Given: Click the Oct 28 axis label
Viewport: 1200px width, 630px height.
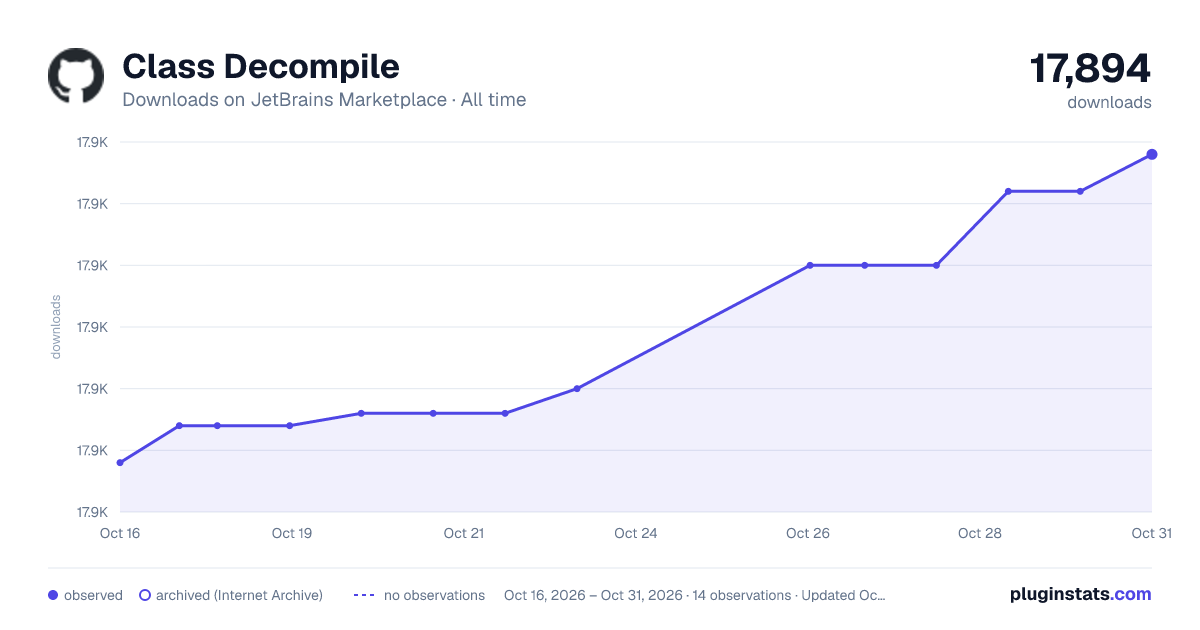Looking at the screenshot, I should [x=980, y=533].
